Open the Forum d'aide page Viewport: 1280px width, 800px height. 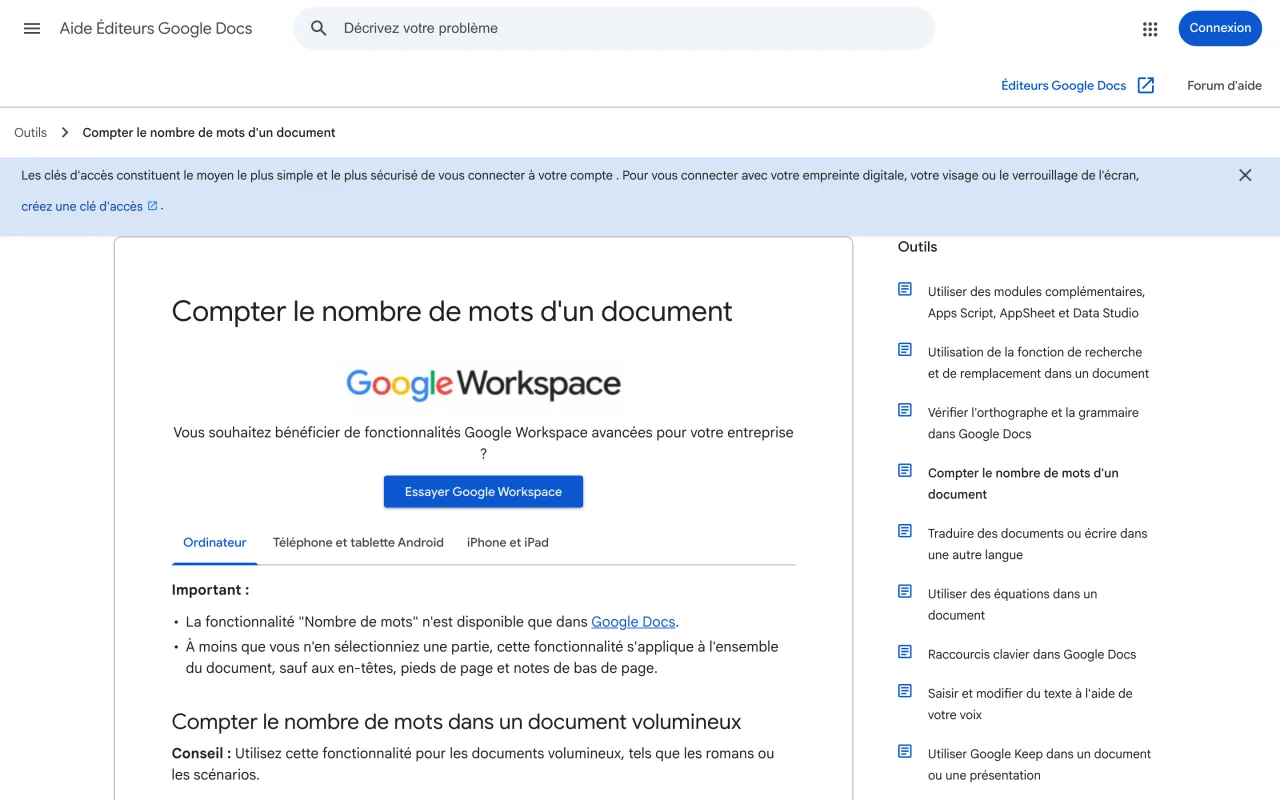pyautogui.click(x=1224, y=86)
